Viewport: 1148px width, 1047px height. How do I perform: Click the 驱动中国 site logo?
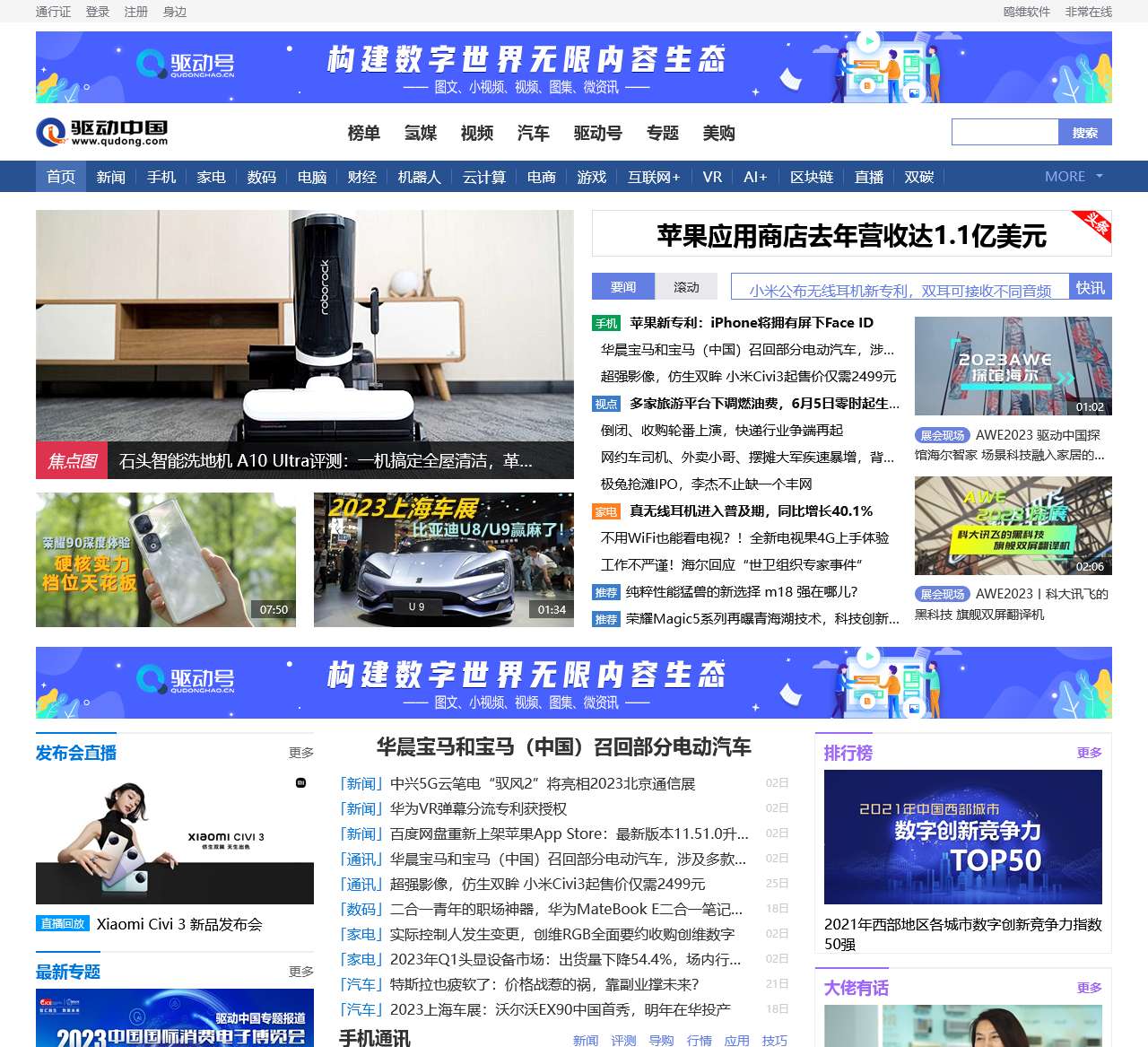[102, 133]
